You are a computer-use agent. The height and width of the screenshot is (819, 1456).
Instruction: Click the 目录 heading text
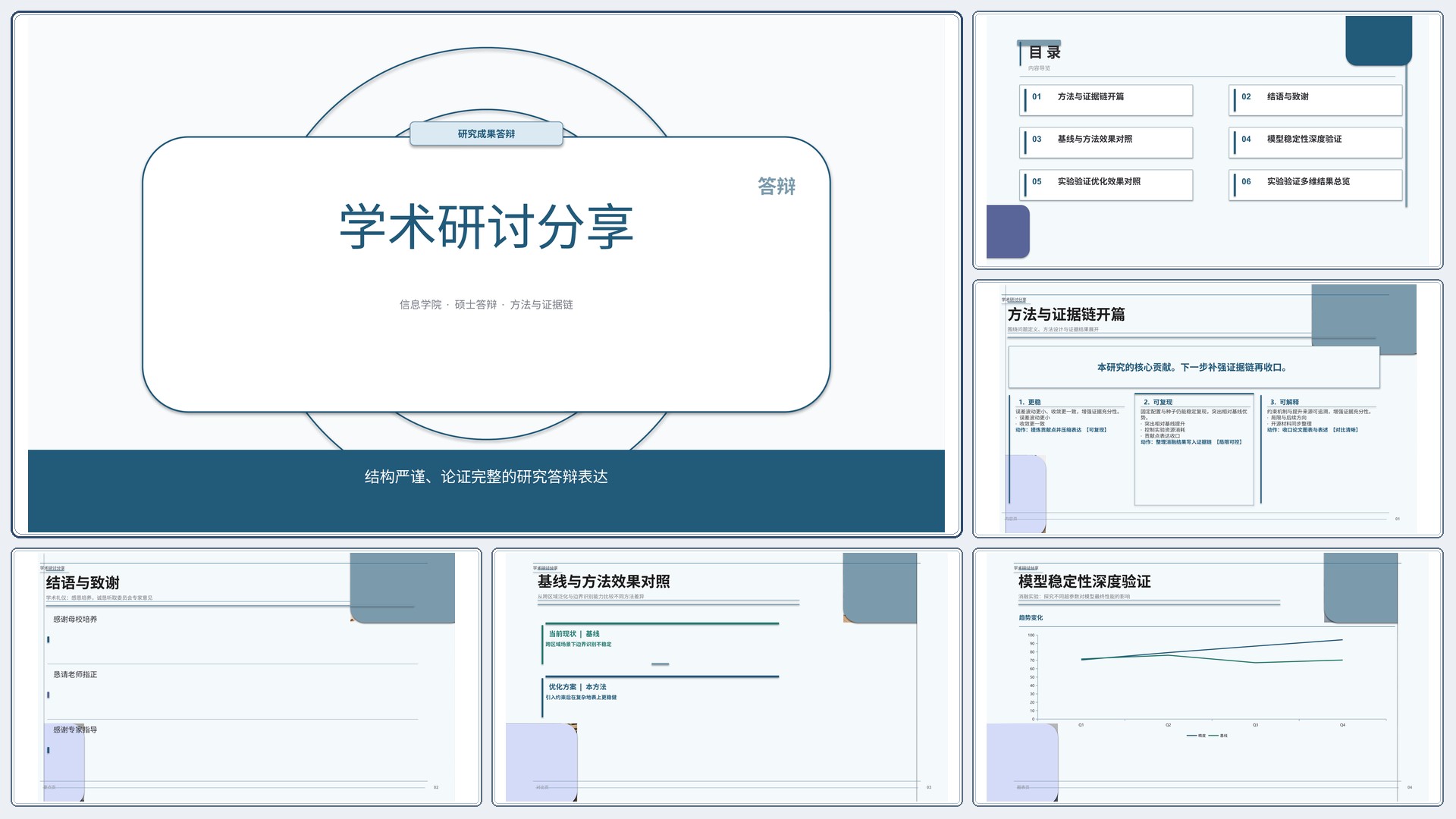1044,52
